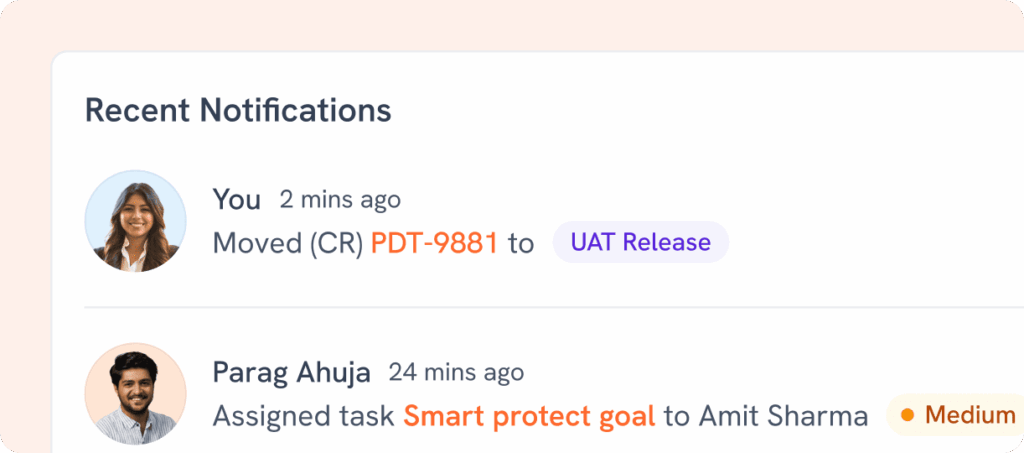
Task: Click the "to" before UAT Release
Action: pos(521,243)
